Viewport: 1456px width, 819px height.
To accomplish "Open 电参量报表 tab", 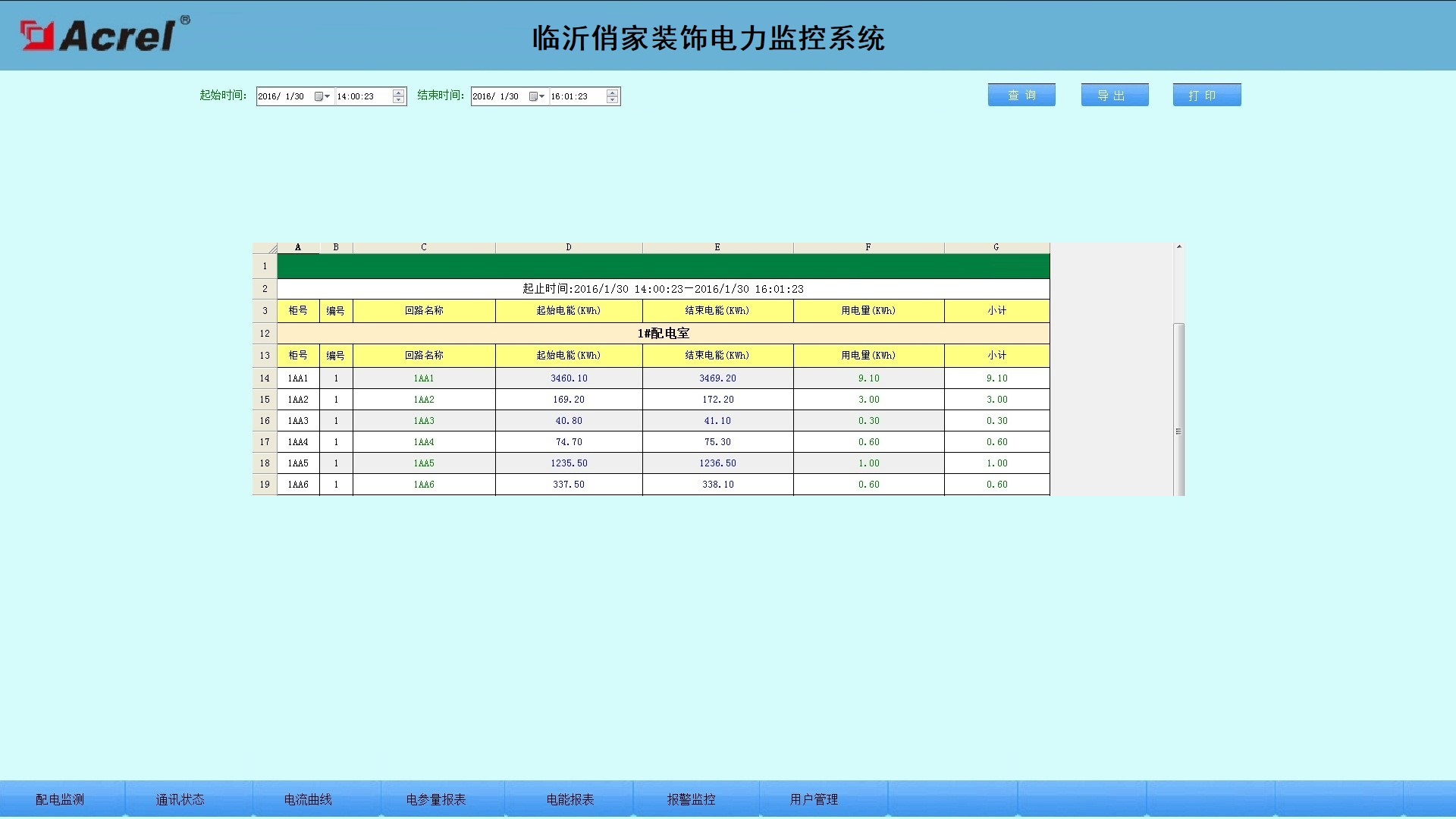I will pos(435,799).
